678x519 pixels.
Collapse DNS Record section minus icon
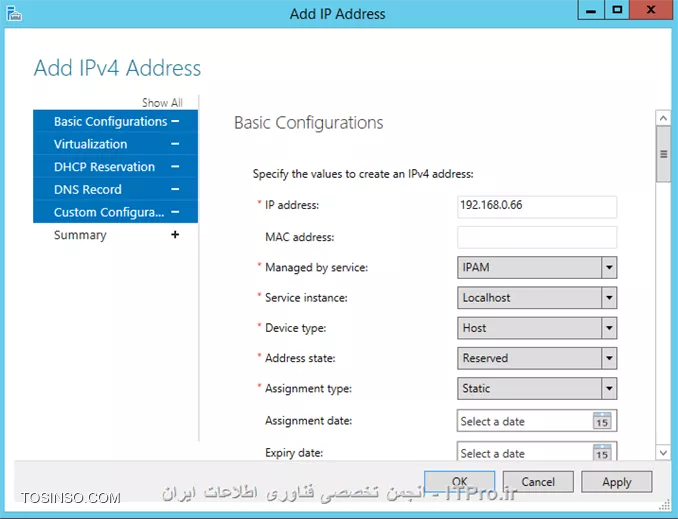coord(175,189)
